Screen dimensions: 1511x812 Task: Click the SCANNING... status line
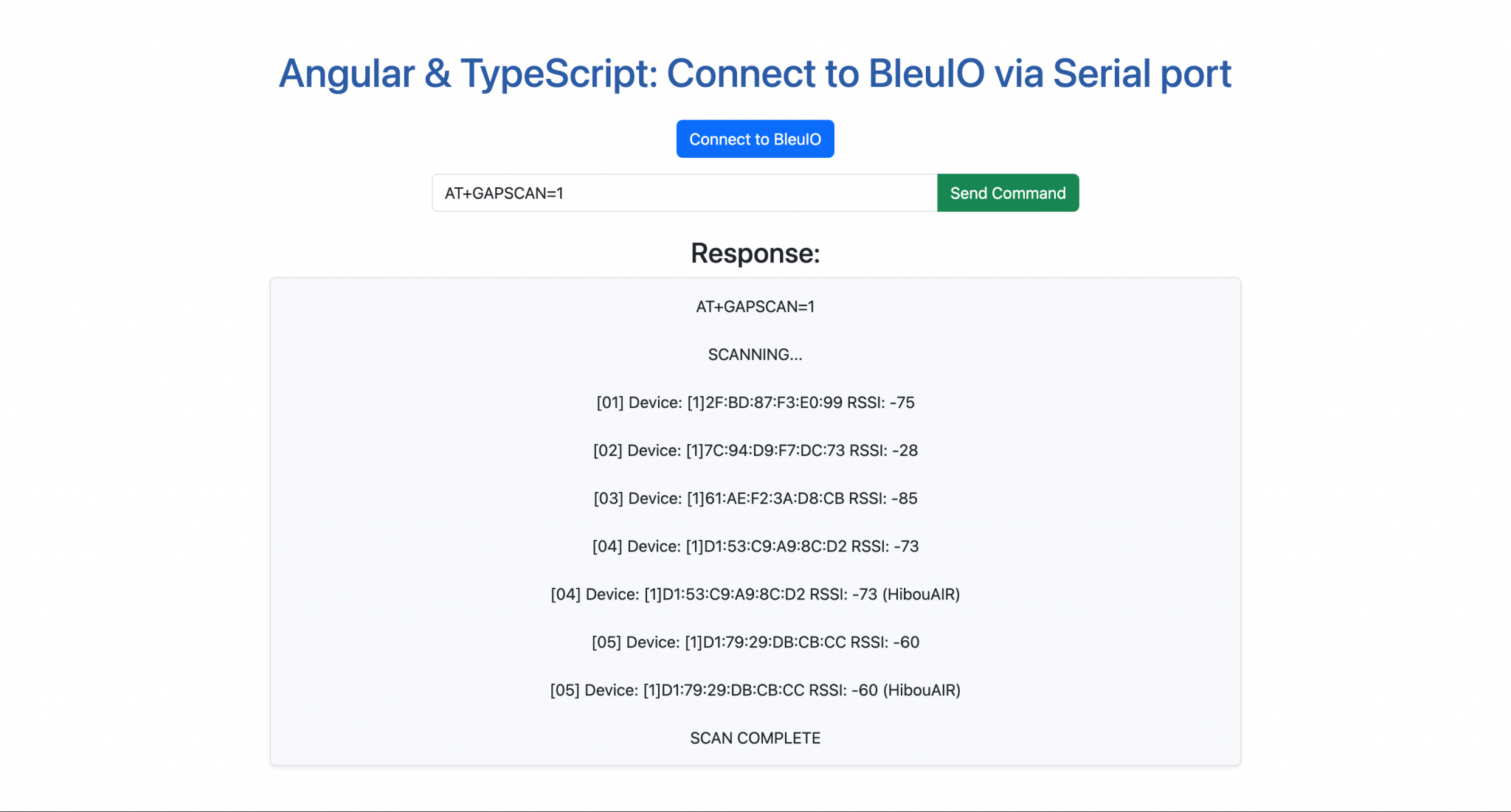tap(755, 355)
